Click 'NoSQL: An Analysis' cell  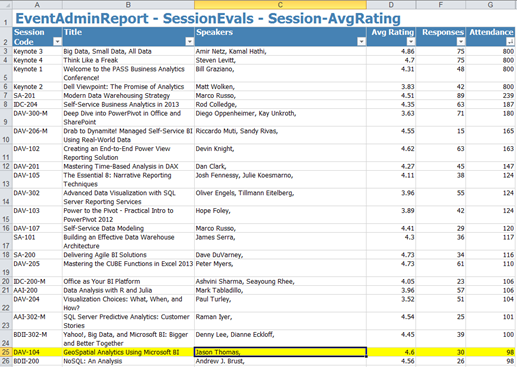click(x=128, y=361)
